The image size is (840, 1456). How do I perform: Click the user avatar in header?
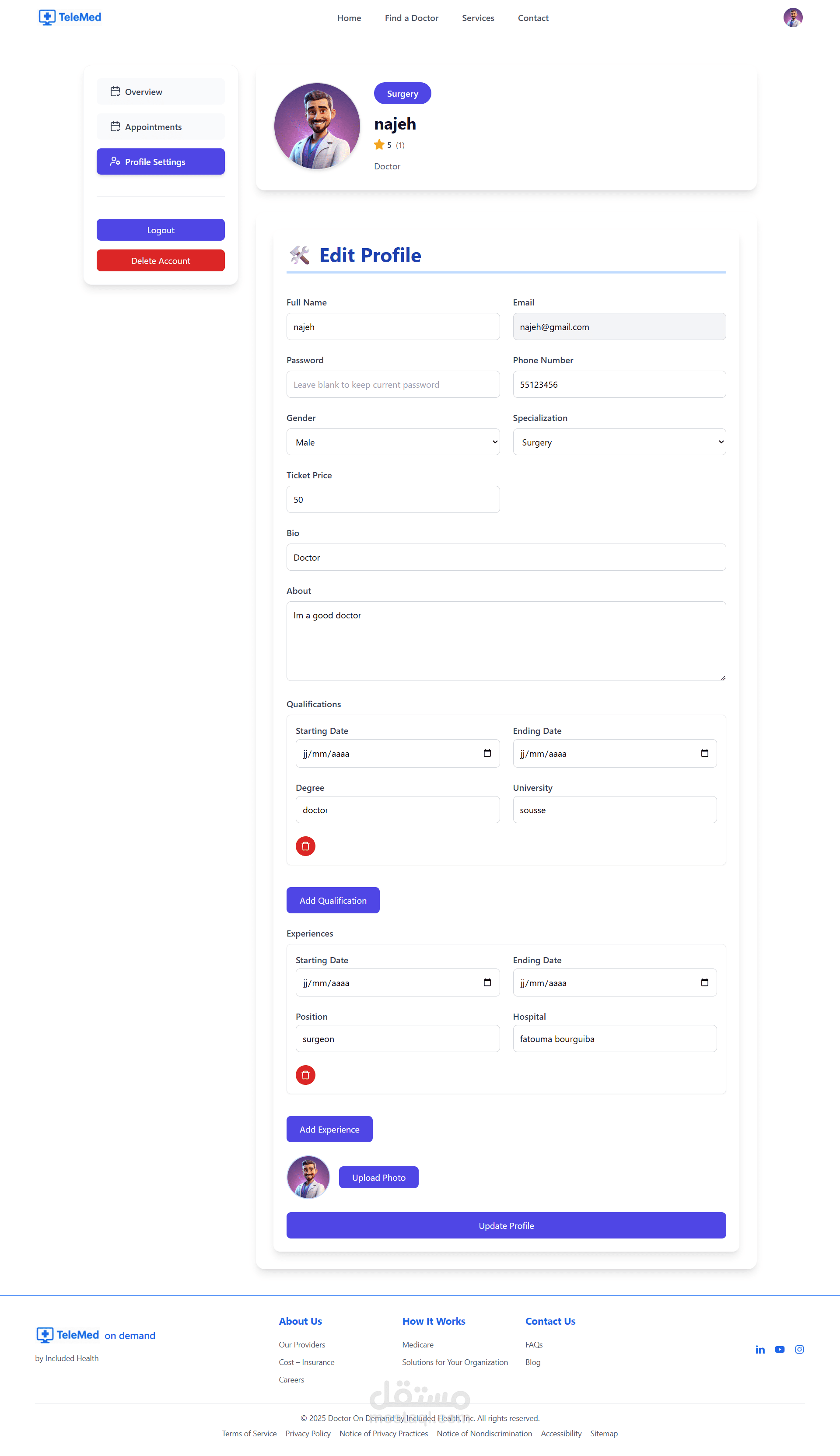point(792,18)
